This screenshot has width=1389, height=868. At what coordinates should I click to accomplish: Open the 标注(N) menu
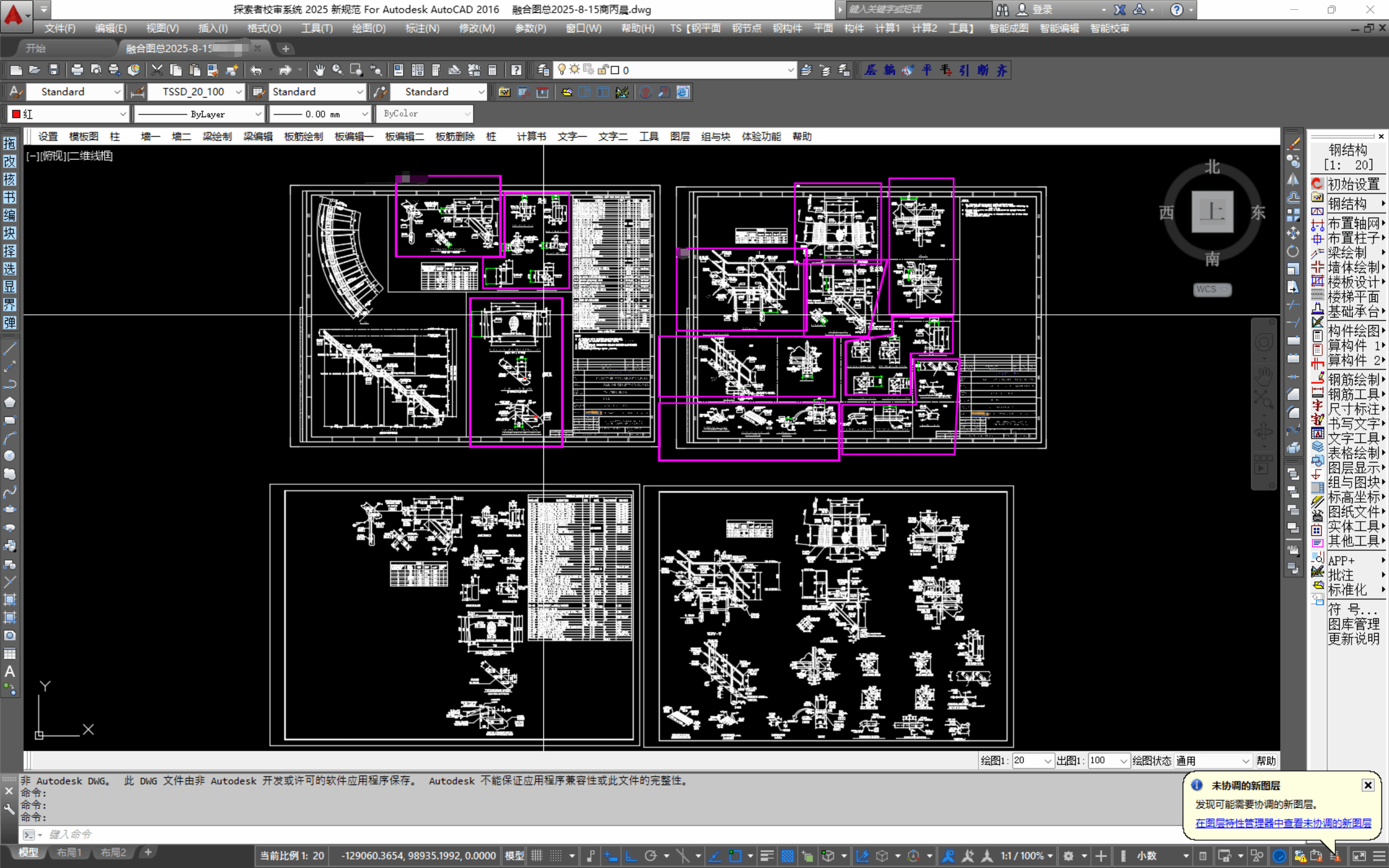pyautogui.click(x=422, y=28)
